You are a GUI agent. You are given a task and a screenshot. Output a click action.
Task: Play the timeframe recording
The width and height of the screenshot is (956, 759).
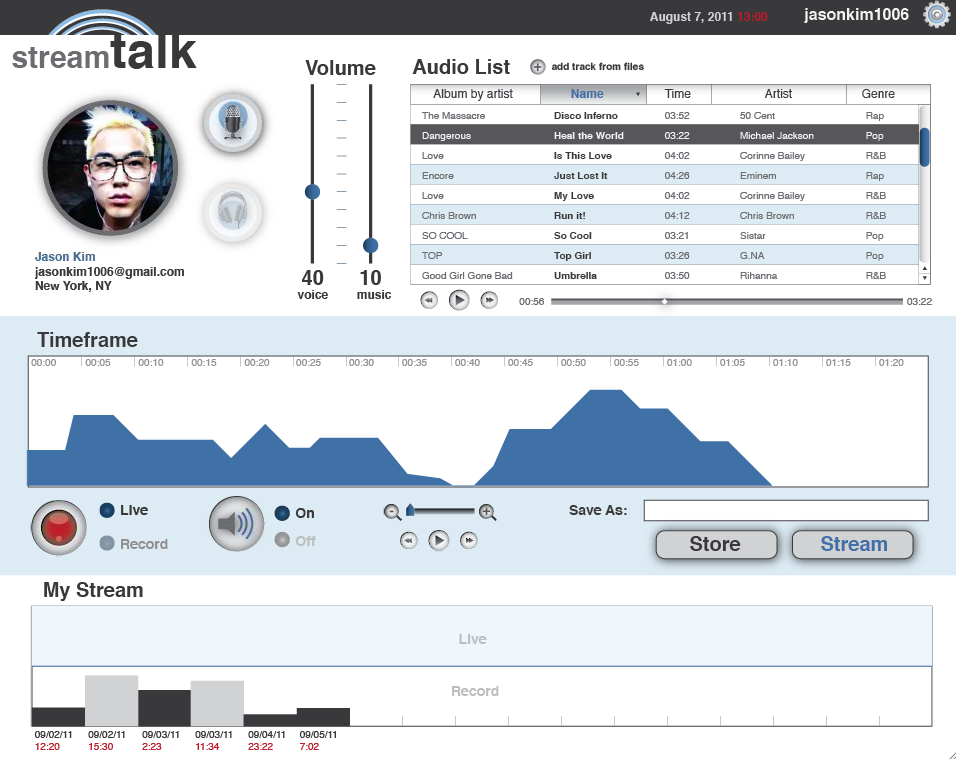click(438, 540)
